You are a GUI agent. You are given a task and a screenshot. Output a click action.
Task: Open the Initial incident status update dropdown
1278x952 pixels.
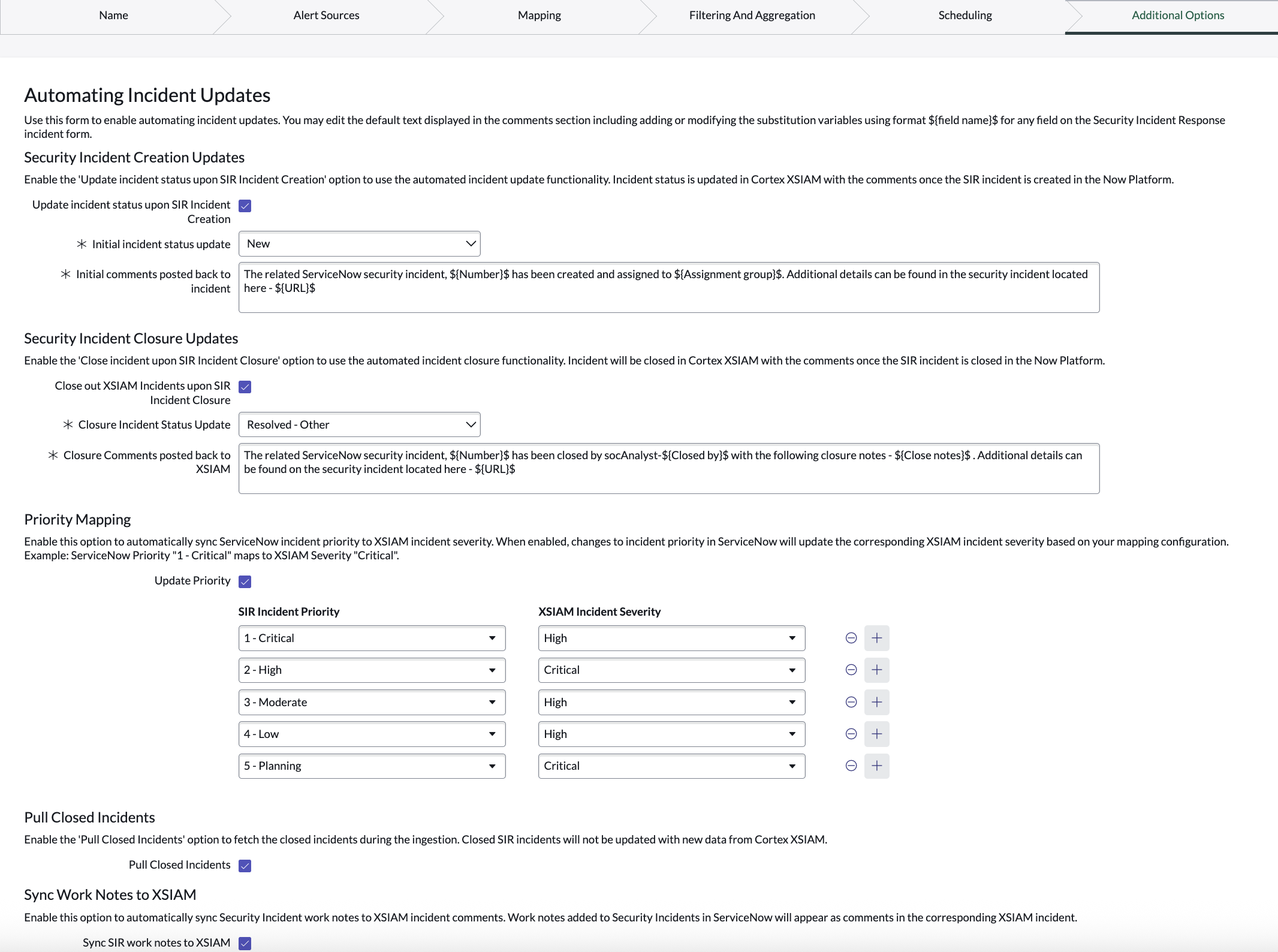pos(360,243)
